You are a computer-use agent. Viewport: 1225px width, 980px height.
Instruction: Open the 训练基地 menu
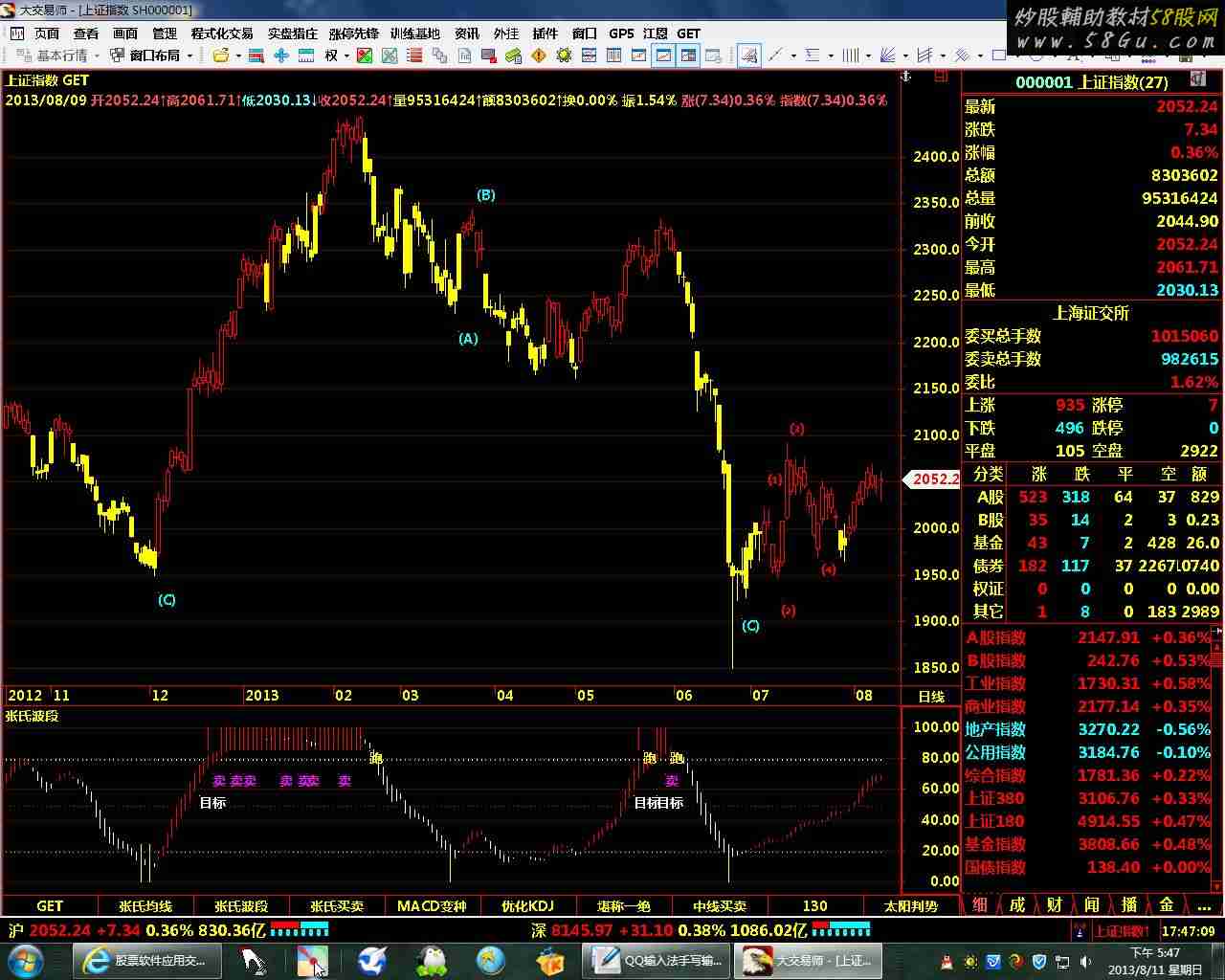(x=414, y=33)
